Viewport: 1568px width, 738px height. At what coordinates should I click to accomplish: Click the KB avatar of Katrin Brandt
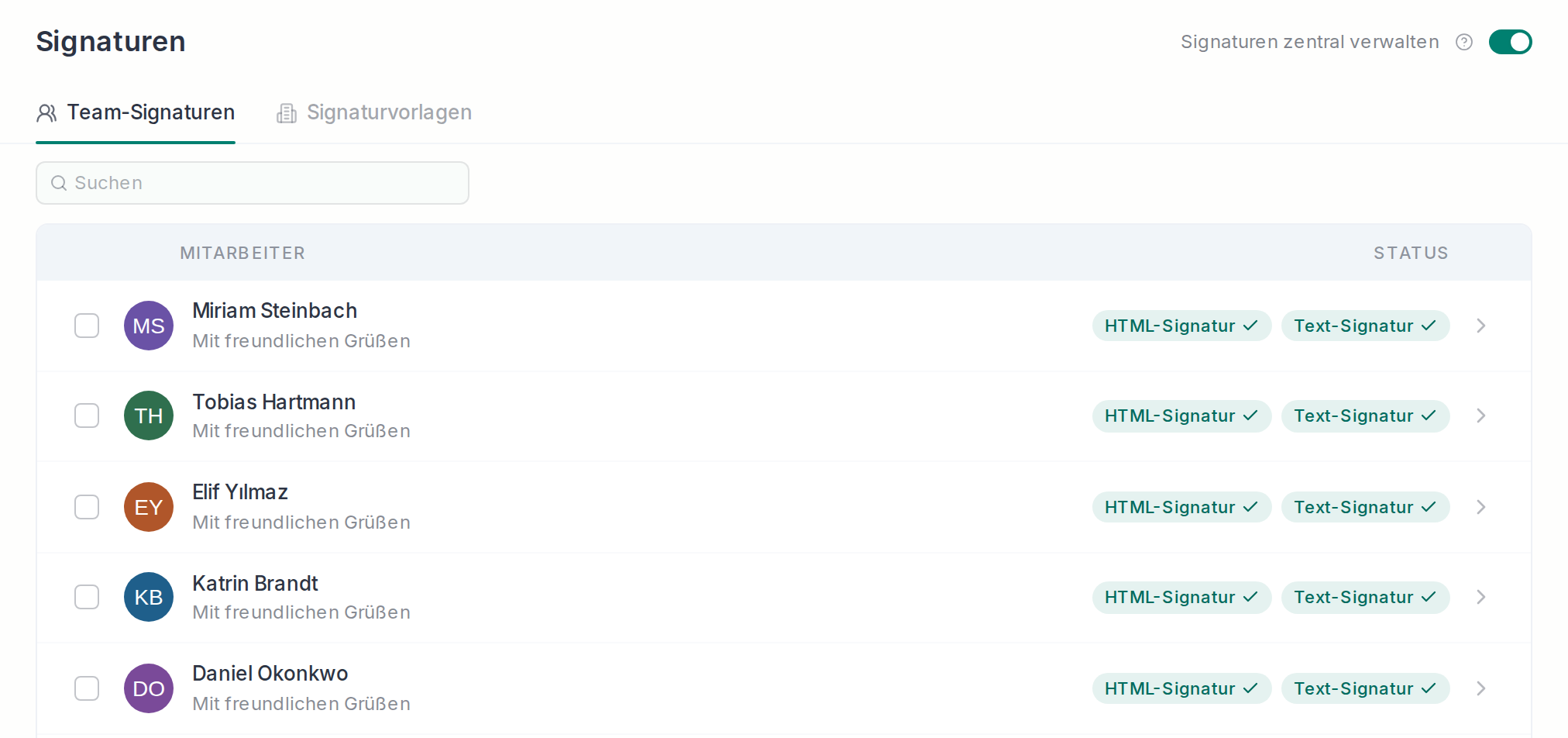(149, 597)
